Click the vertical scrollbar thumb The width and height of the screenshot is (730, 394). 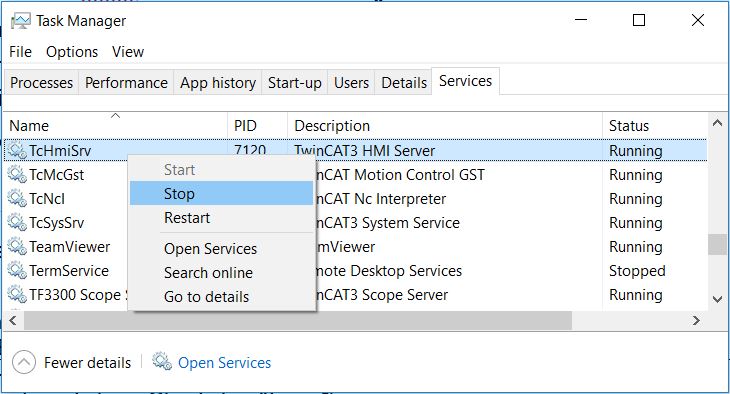pyautogui.click(x=717, y=245)
